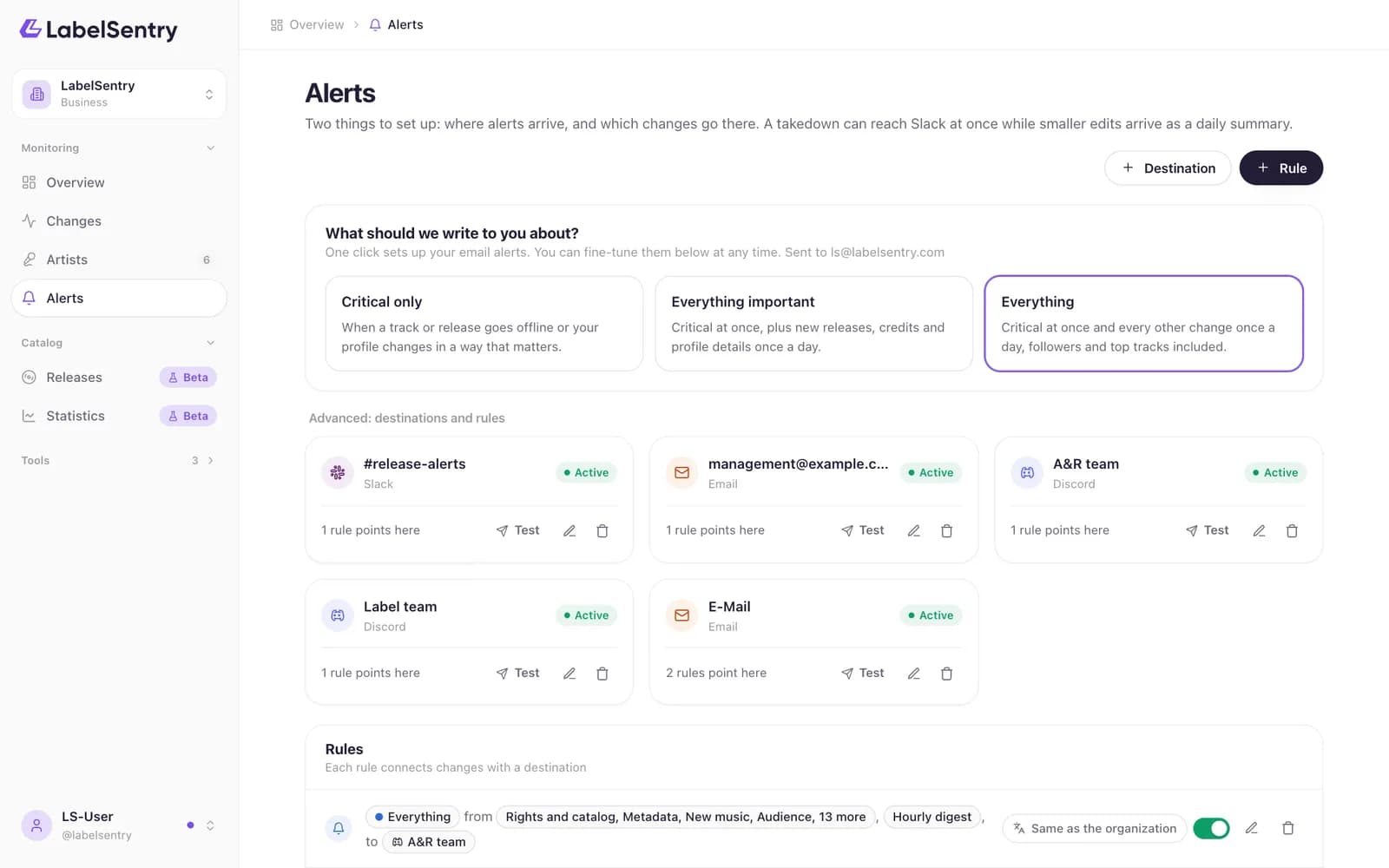Open the LabelSentry Business workspace switcher

(119, 94)
